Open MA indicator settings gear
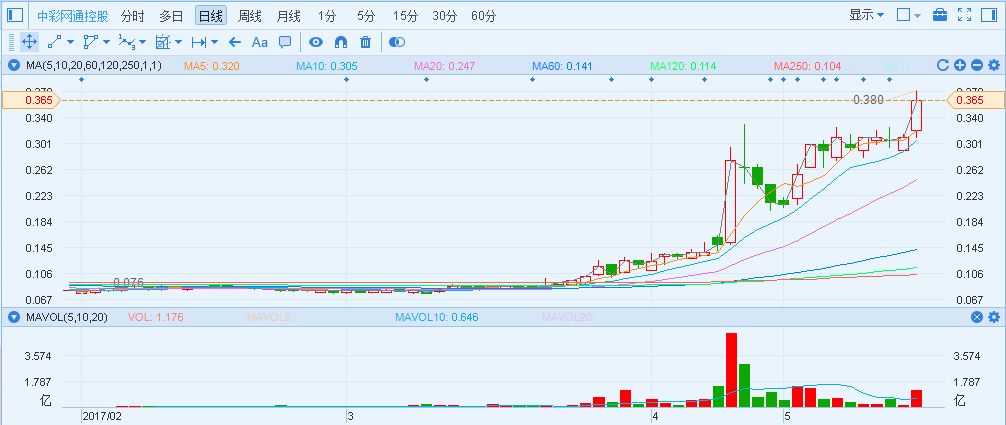 (x=994, y=65)
